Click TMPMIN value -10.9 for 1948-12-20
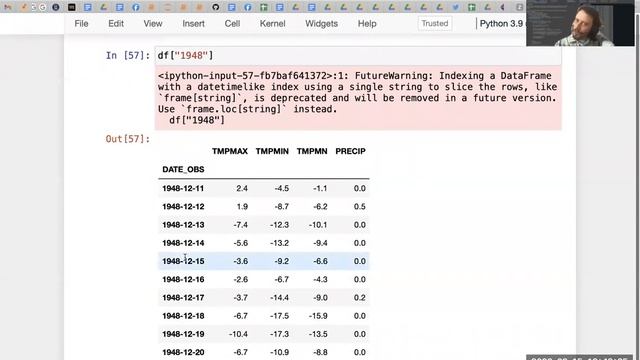 coord(280,352)
